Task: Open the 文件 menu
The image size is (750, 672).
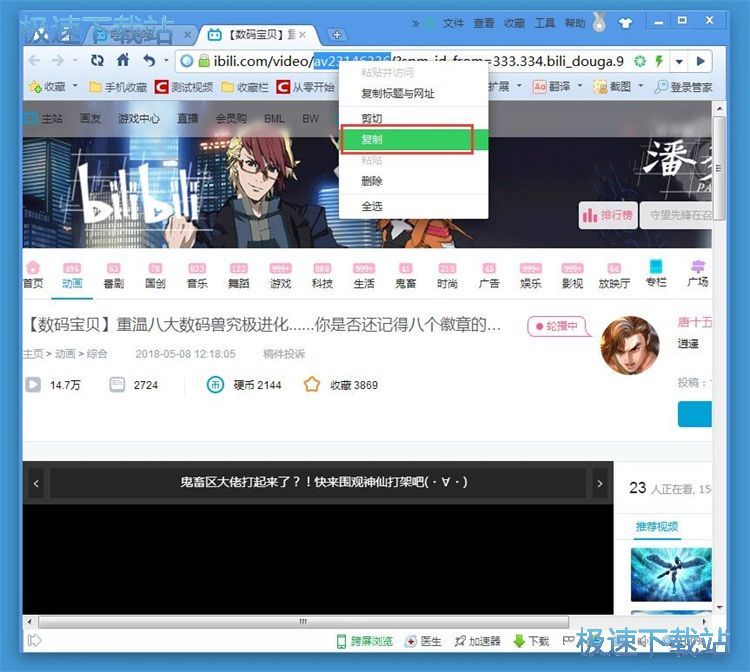Action: tap(453, 23)
